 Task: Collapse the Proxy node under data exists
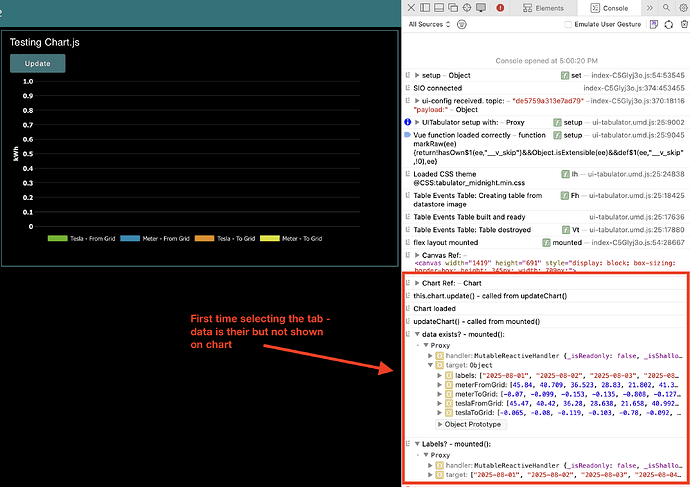(426, 345)
